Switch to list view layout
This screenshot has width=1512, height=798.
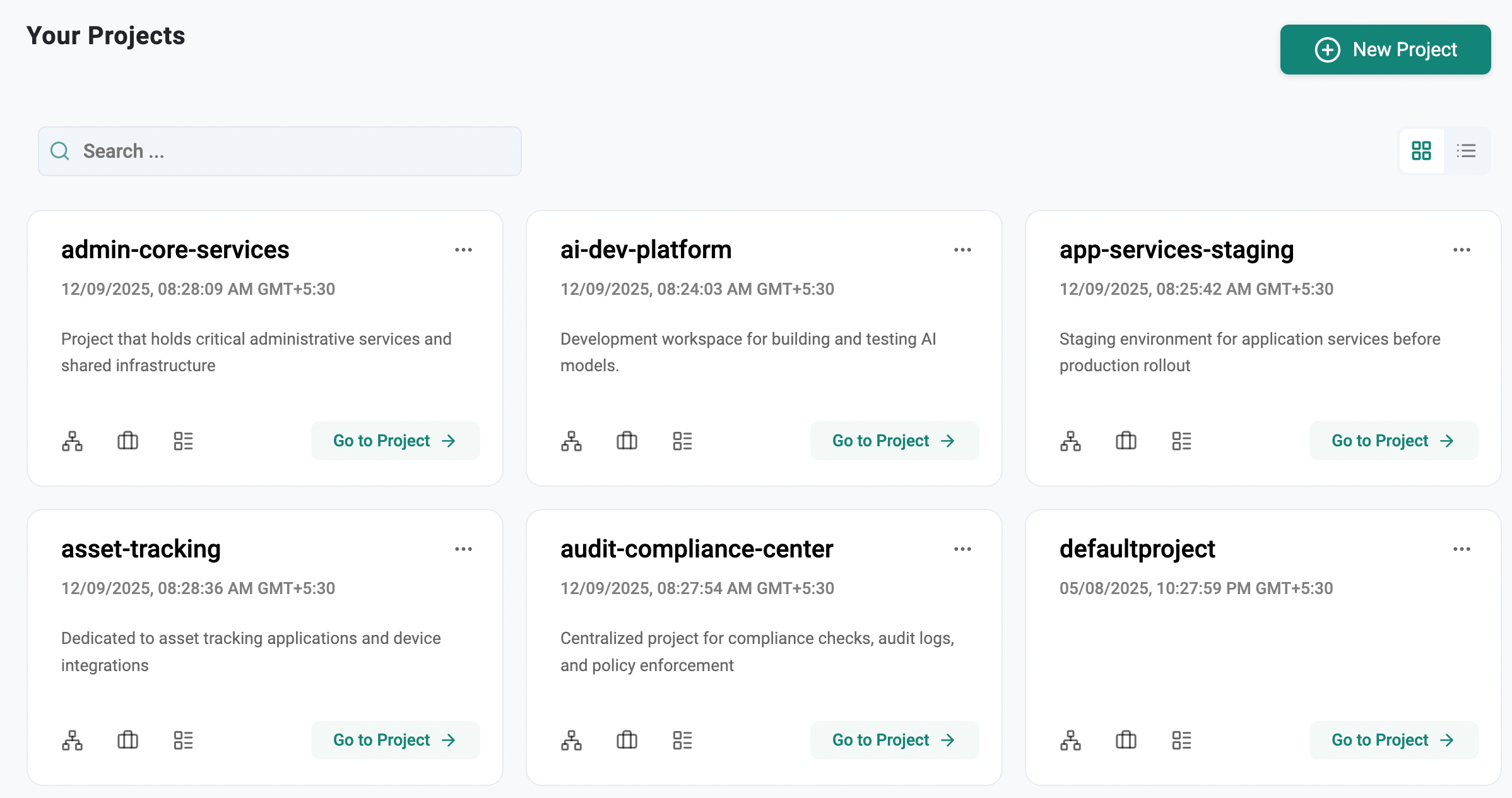(x=1466, y=151)
